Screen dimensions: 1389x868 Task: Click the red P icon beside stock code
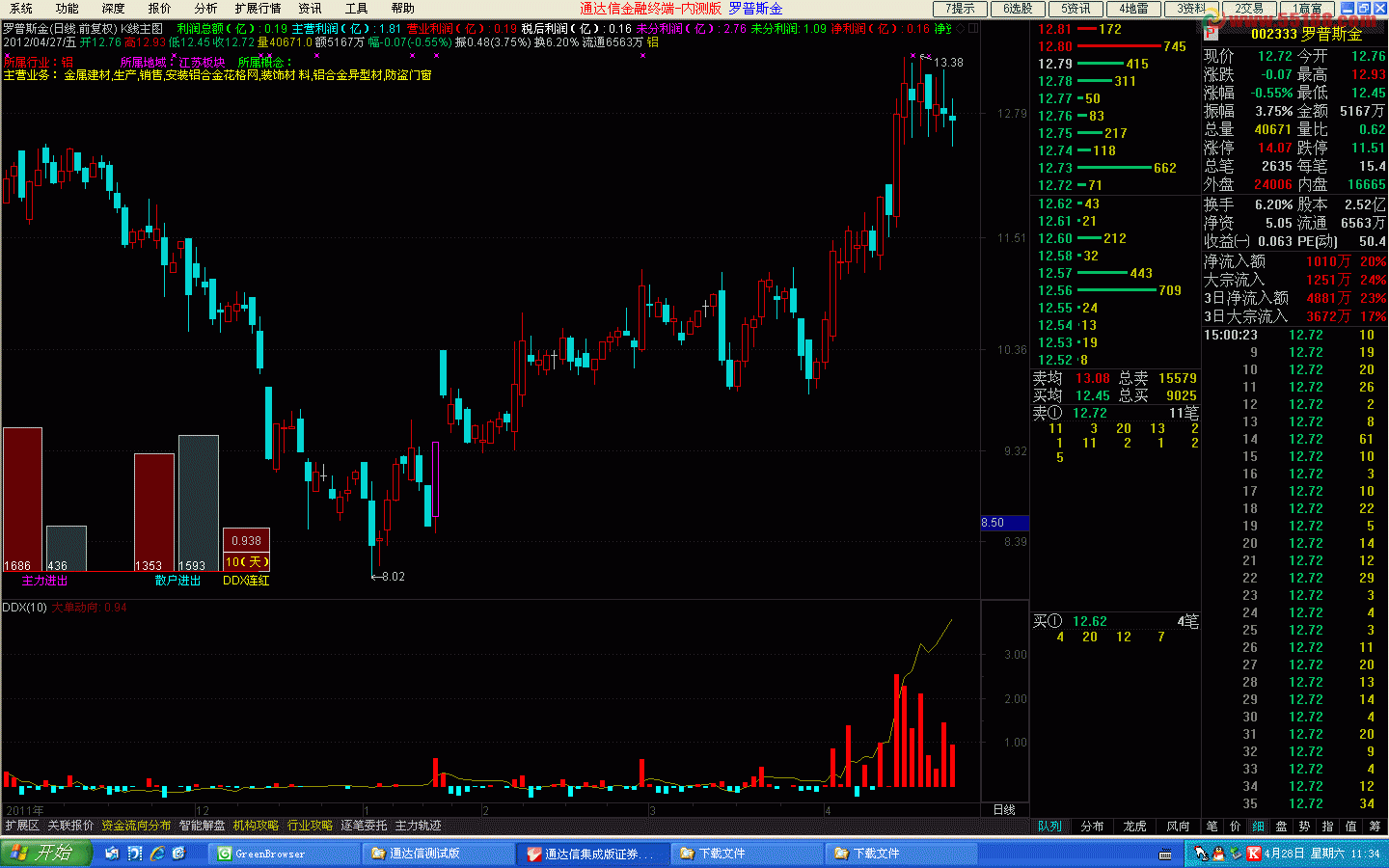pyautogui.click(x=1211, y=34)
